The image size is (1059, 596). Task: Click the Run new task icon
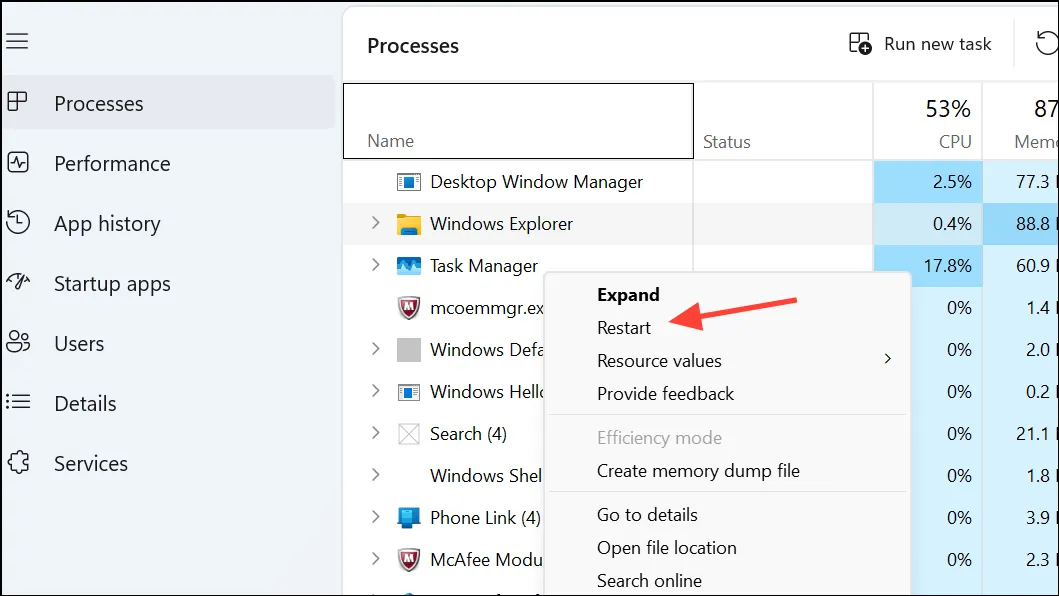[x=860, y=43]
